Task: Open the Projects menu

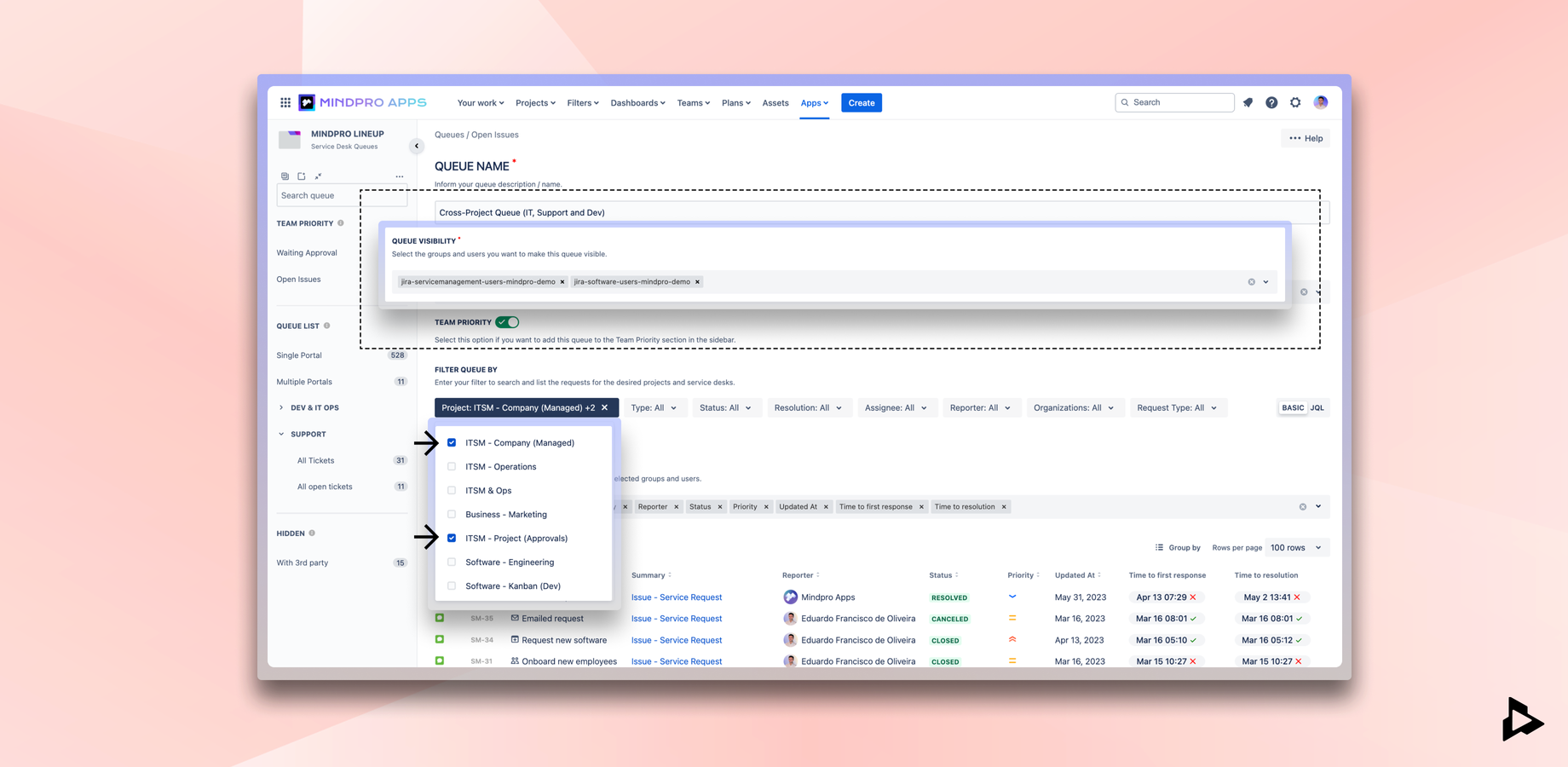Action: [x=535, y=103]
